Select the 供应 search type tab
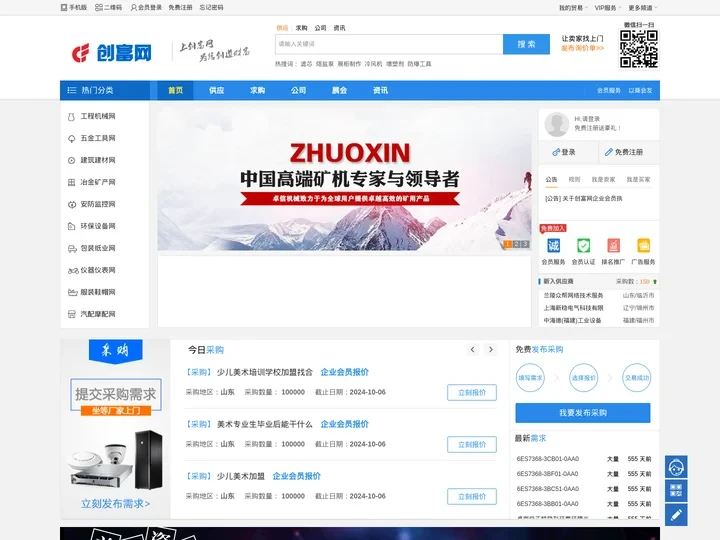Image resolution: width=720 pixels, height=540 pixels. tap(282, 28)
